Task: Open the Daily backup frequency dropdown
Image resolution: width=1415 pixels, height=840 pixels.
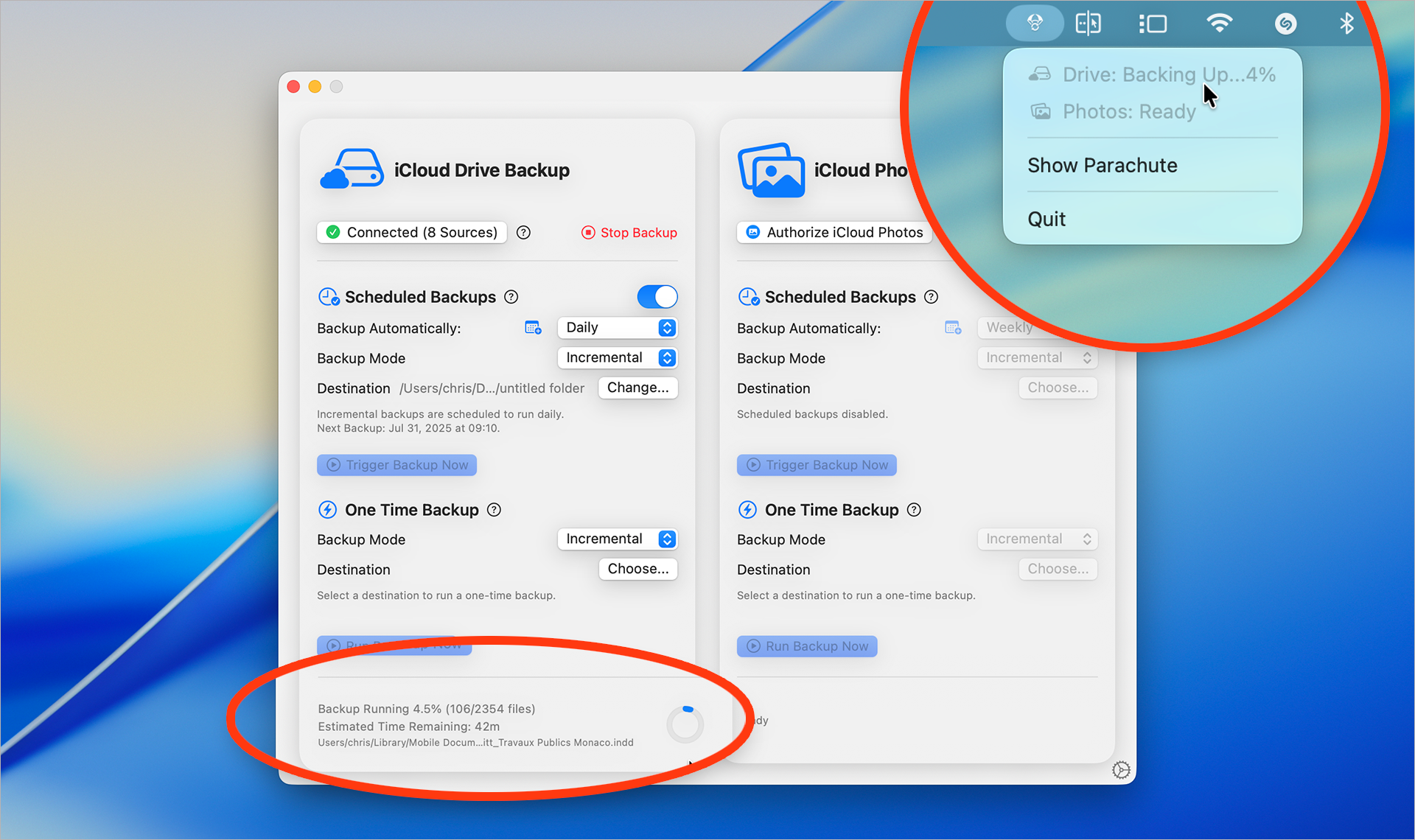Action: point(618,328)
